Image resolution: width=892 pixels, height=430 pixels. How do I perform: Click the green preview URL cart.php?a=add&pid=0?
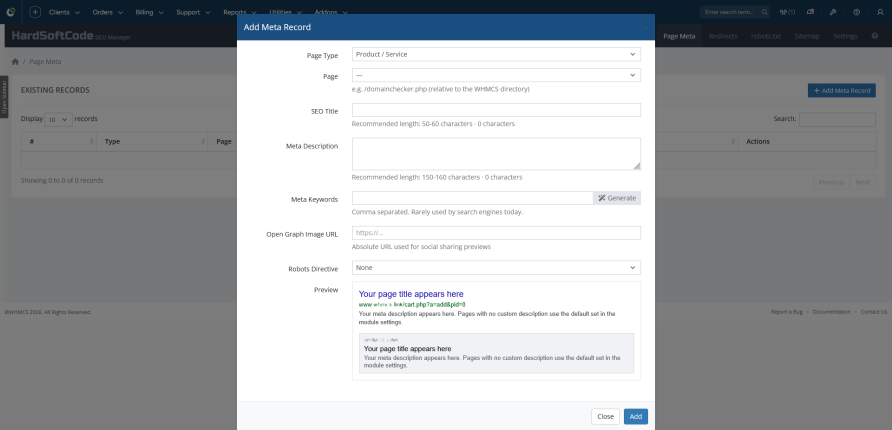412,304
